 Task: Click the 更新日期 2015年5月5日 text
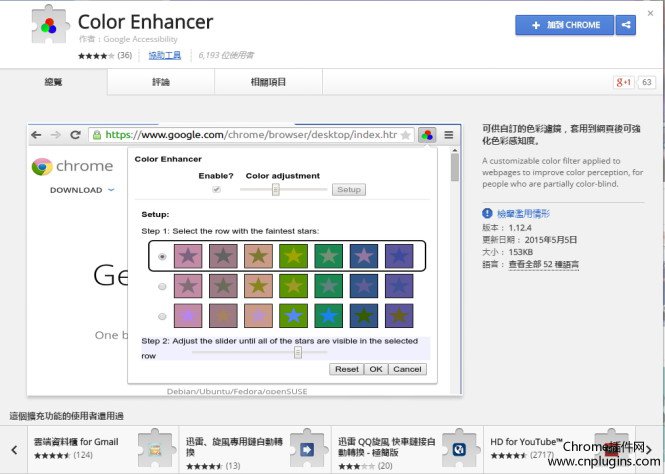529,240
